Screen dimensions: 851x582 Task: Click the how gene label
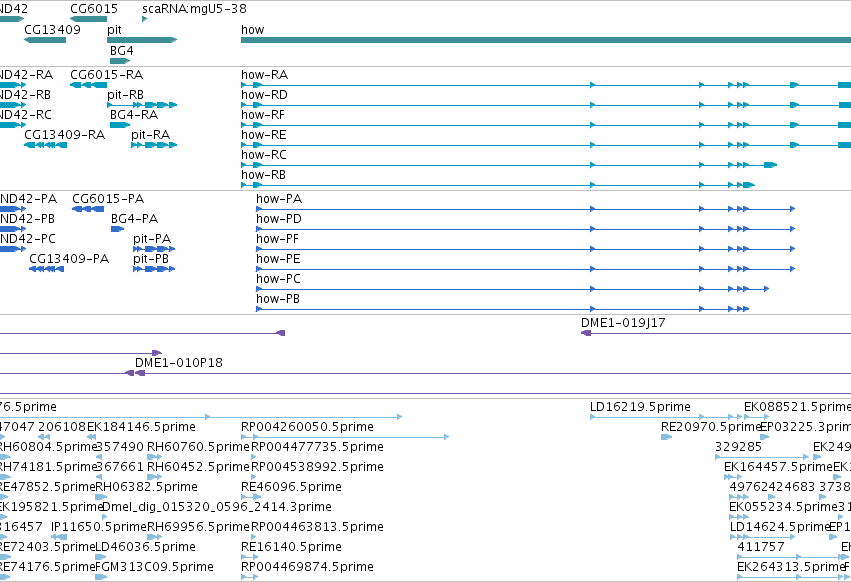[x=252, y=29]
